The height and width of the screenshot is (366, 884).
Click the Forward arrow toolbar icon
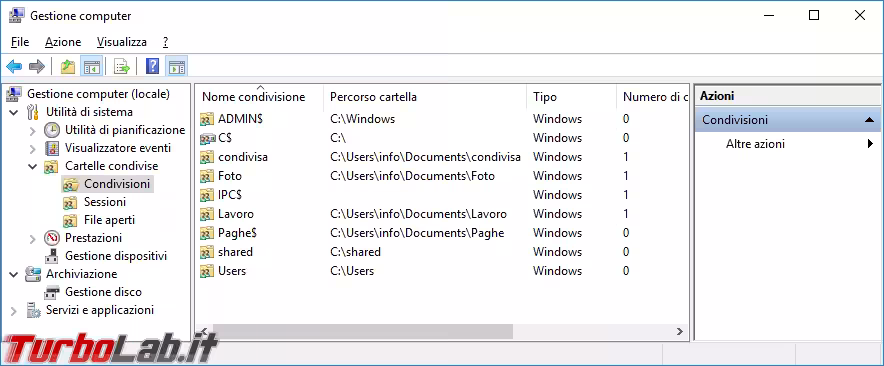pos(37,67)
